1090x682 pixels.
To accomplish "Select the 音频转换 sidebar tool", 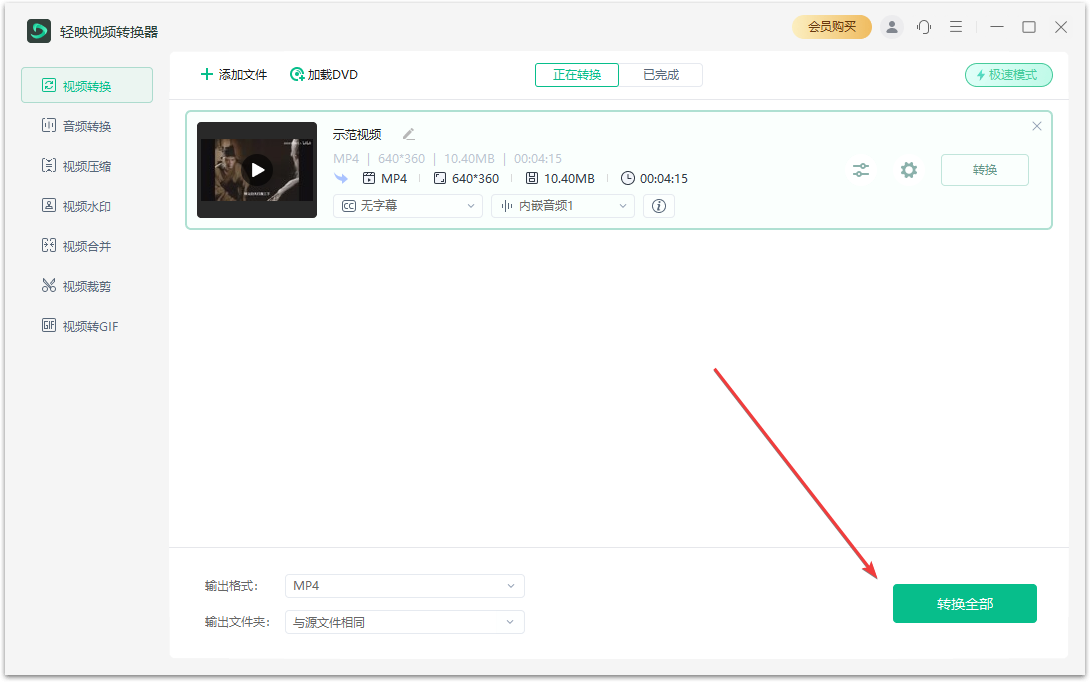I will [x=88, y=125].
